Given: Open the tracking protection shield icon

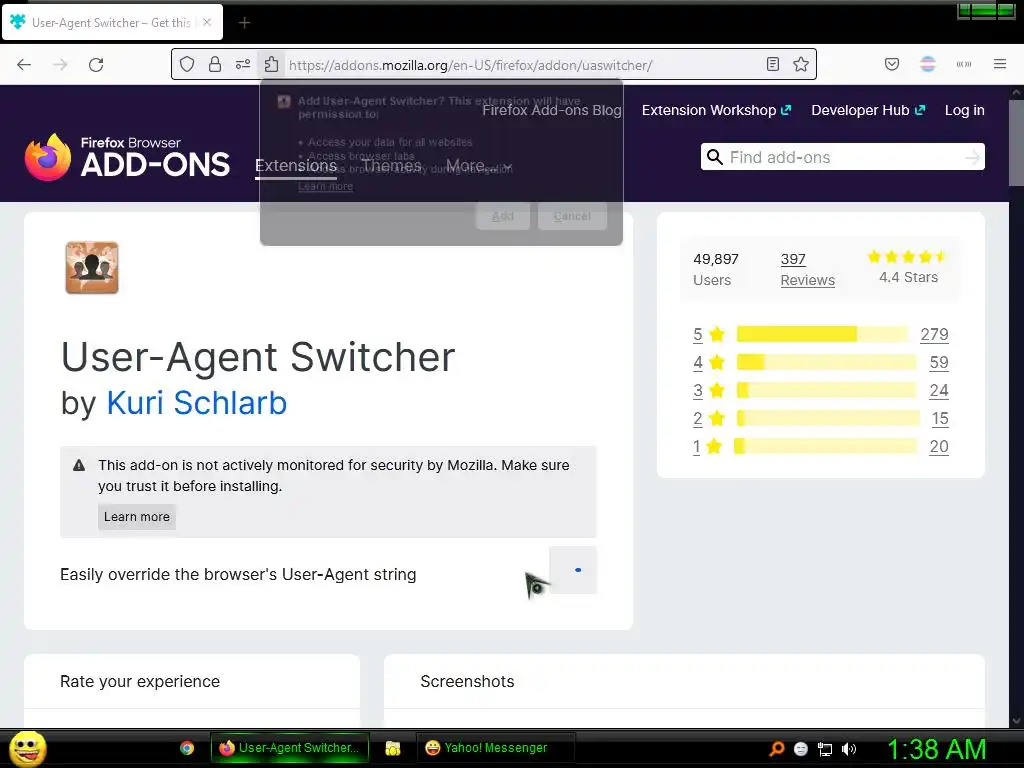Looking at the screenshot, I should [187, 64].
